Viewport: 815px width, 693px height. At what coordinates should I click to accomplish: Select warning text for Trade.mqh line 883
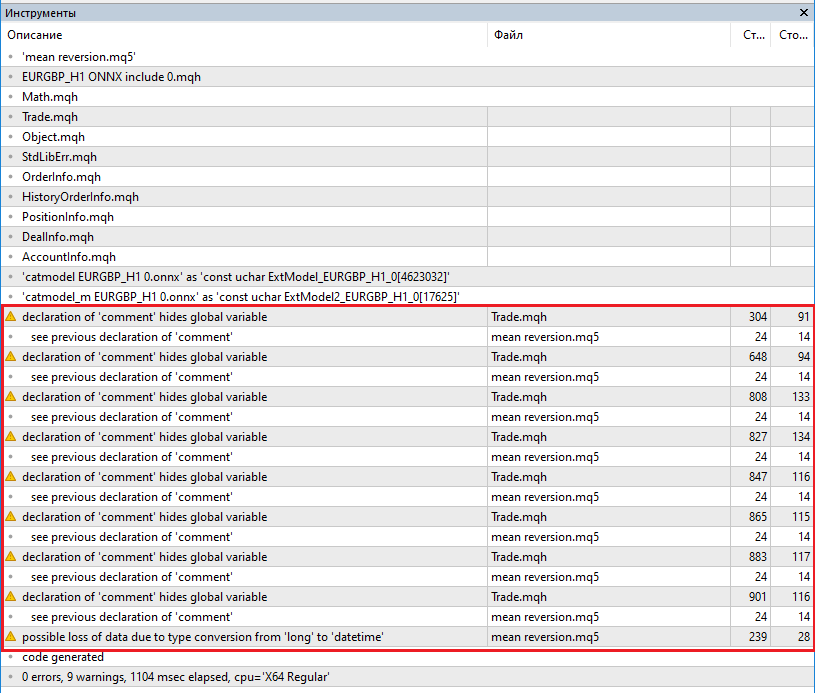[x=144, y=557]
